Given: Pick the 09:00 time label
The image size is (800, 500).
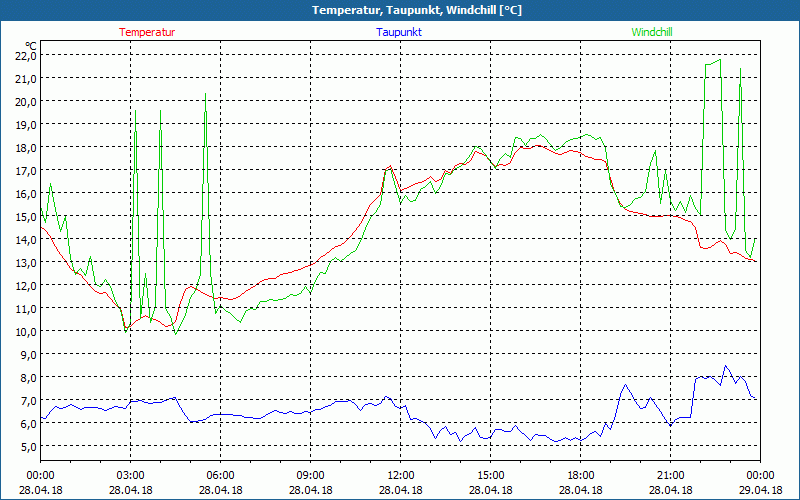Looking at the screenshot, I should click(x=310, y=475).
